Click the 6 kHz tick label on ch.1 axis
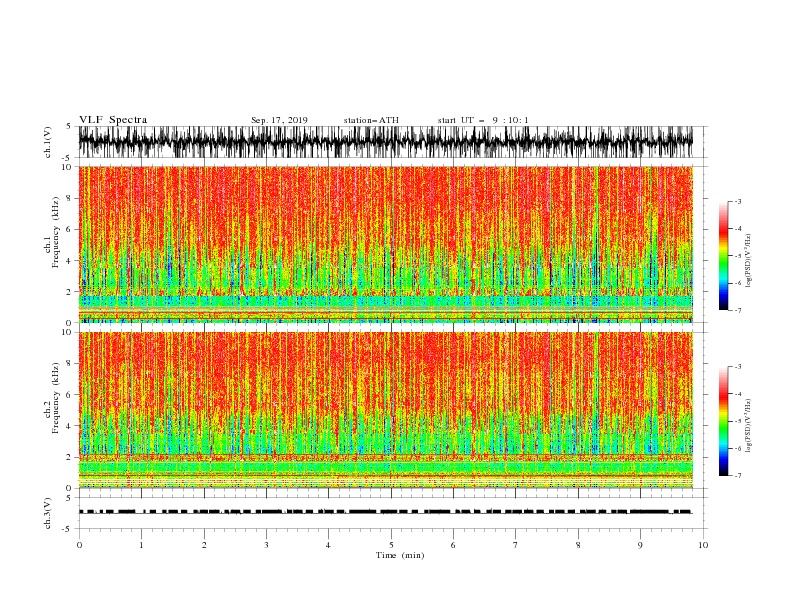The height and width of the screenshot is (612, 792). click(69, 229)
